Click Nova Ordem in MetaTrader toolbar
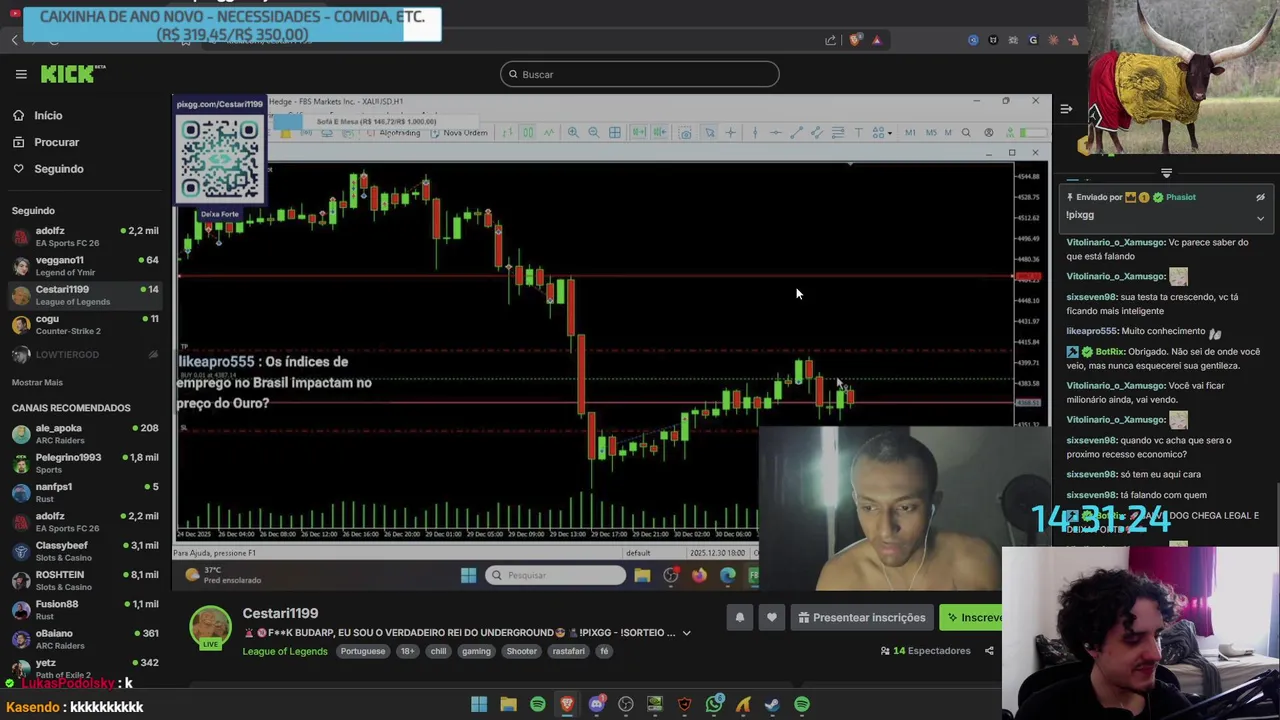Screen dimensions: 1280x720 (x=461, y=133)
